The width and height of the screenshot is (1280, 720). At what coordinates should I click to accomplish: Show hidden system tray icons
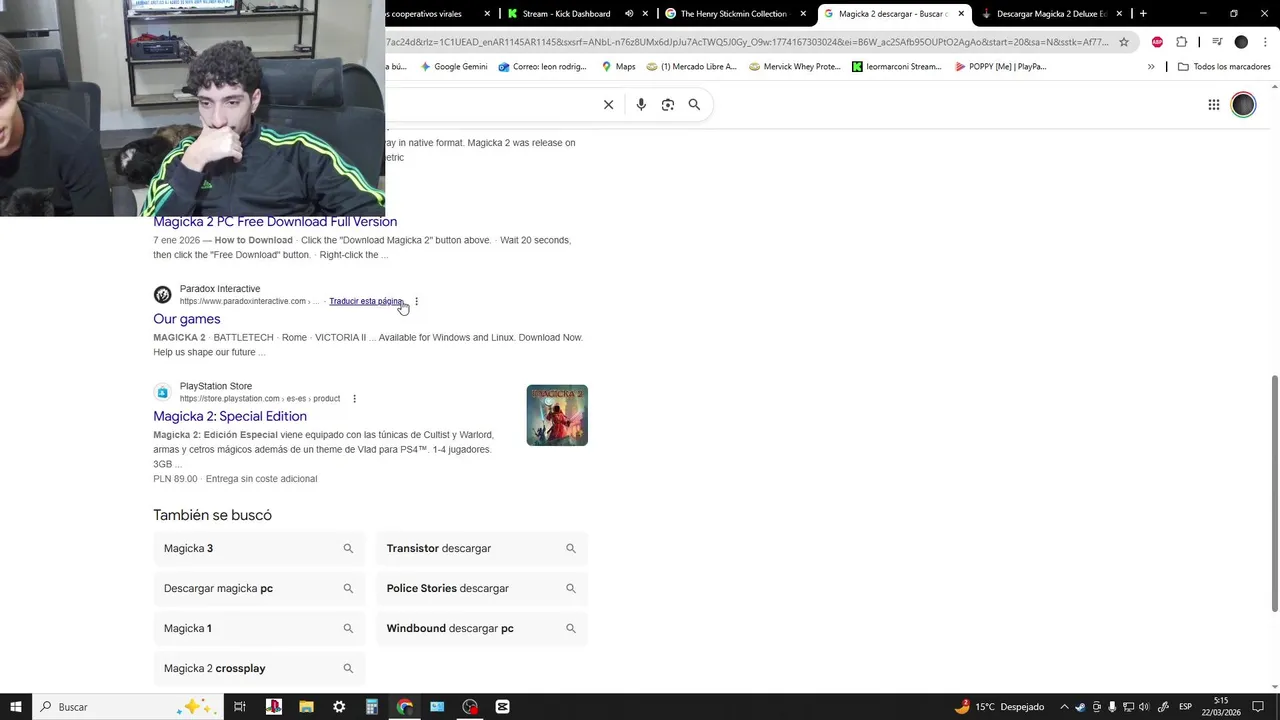pos(1064,707)
